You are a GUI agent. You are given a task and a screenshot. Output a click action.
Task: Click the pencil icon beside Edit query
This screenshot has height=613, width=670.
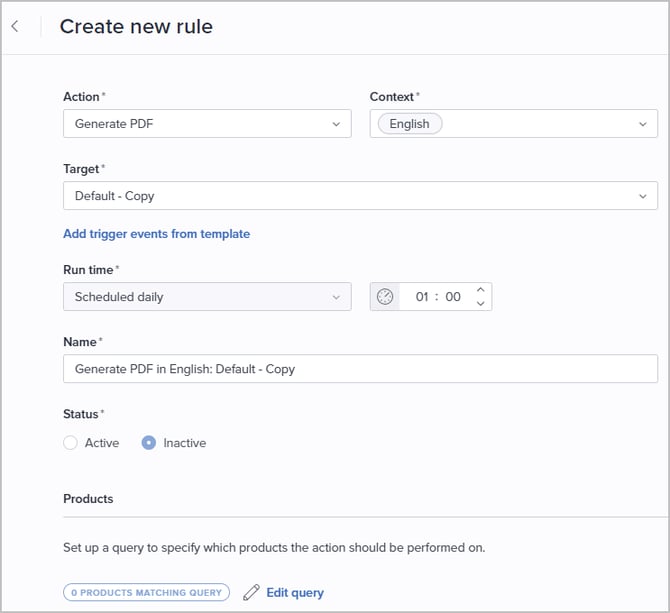click(252, 592)
